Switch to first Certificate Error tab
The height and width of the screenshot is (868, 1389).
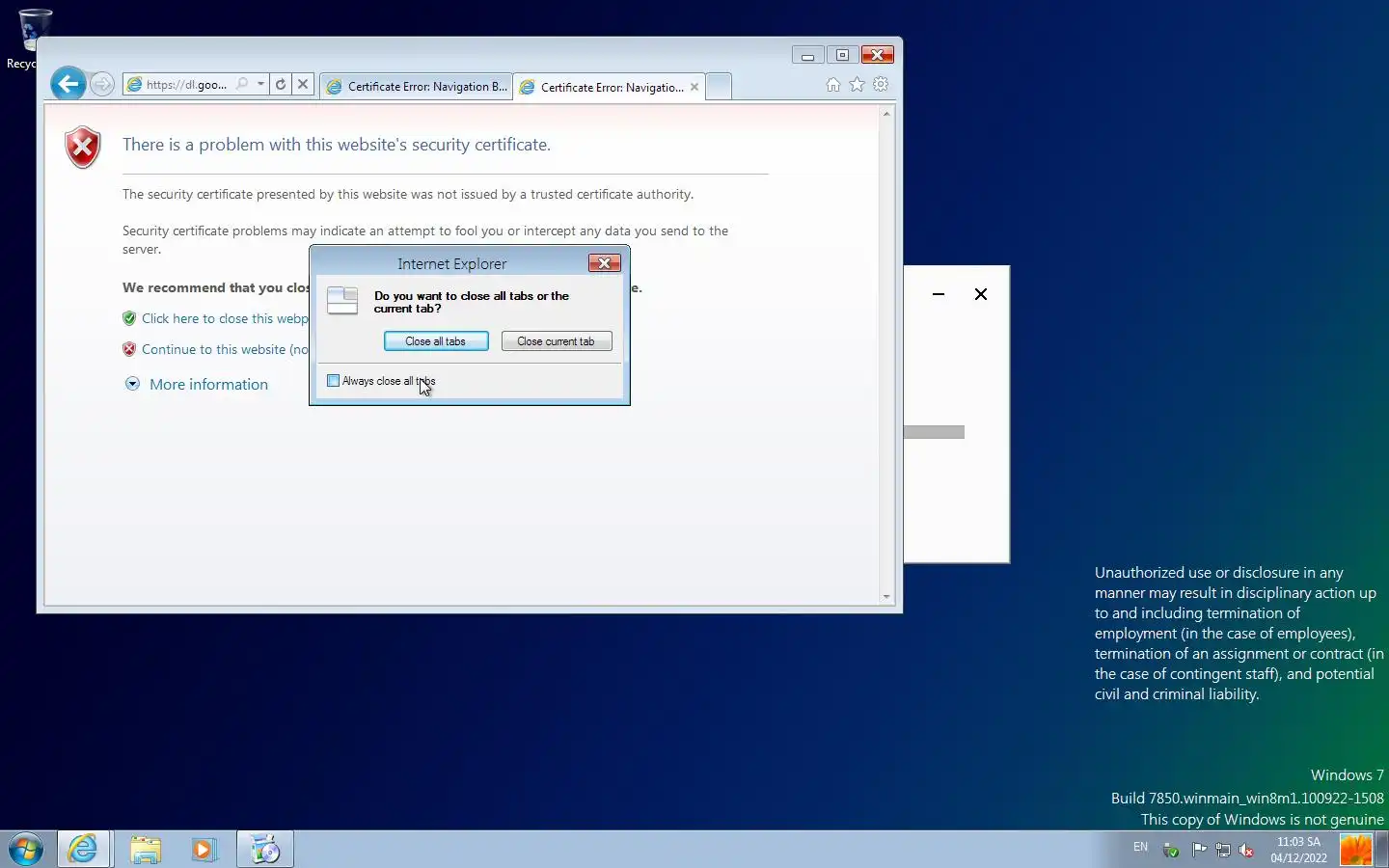pos(417,86)
